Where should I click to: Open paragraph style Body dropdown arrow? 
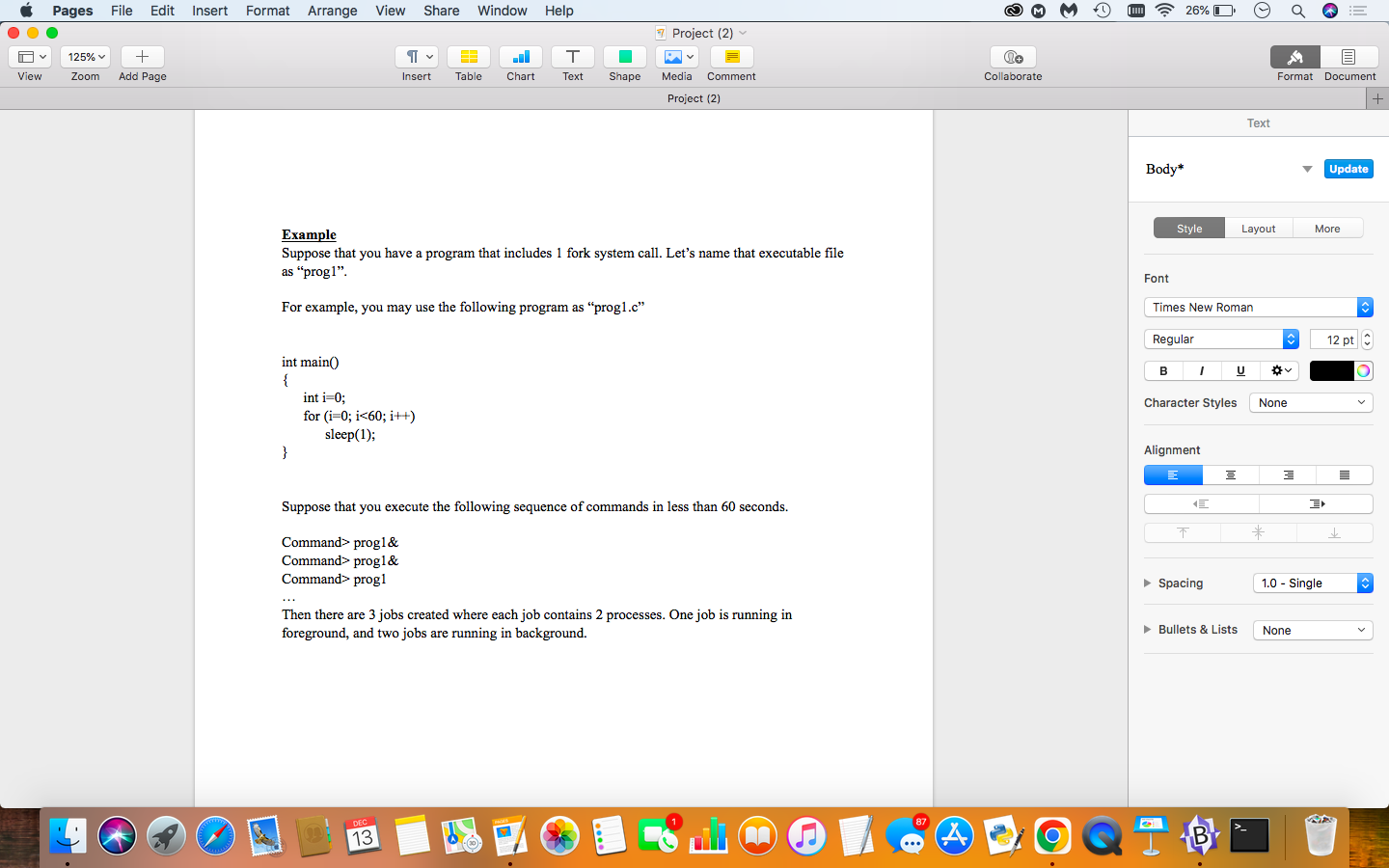(x=1307, y=169)
